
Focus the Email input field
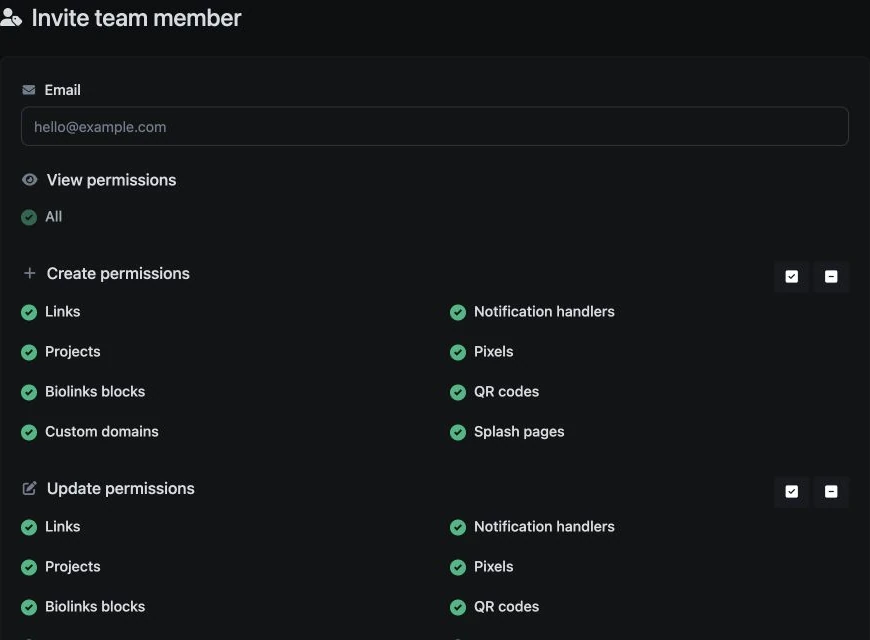point(434,127)
